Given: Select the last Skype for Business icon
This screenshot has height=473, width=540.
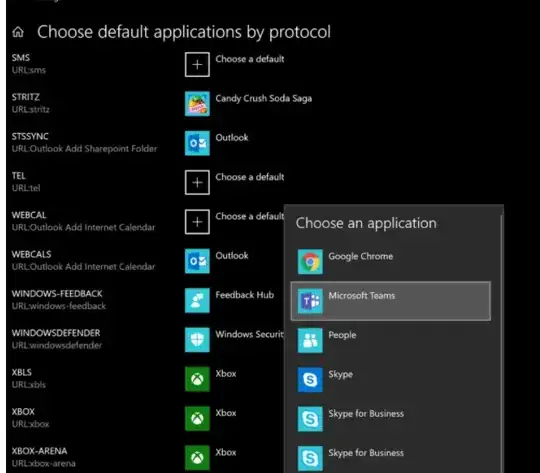Looking at the screenshot, I should tap(310, 458).
